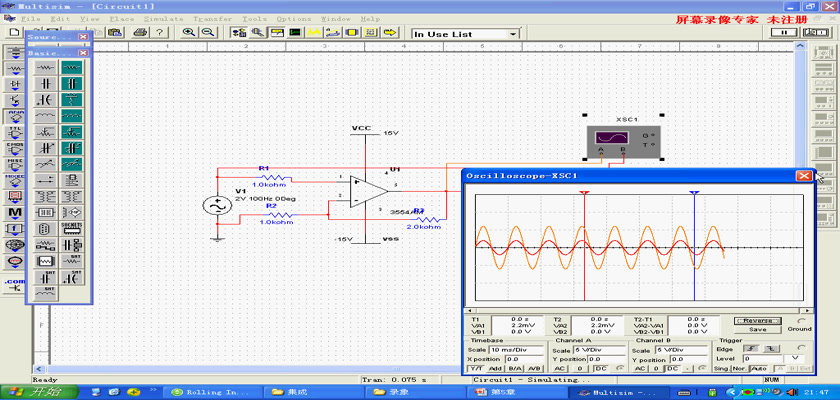Screen dimensions: 840x400
Task: Click the Save button in oscilloscope
Action: pyautogui.click(x=758, y=329)
